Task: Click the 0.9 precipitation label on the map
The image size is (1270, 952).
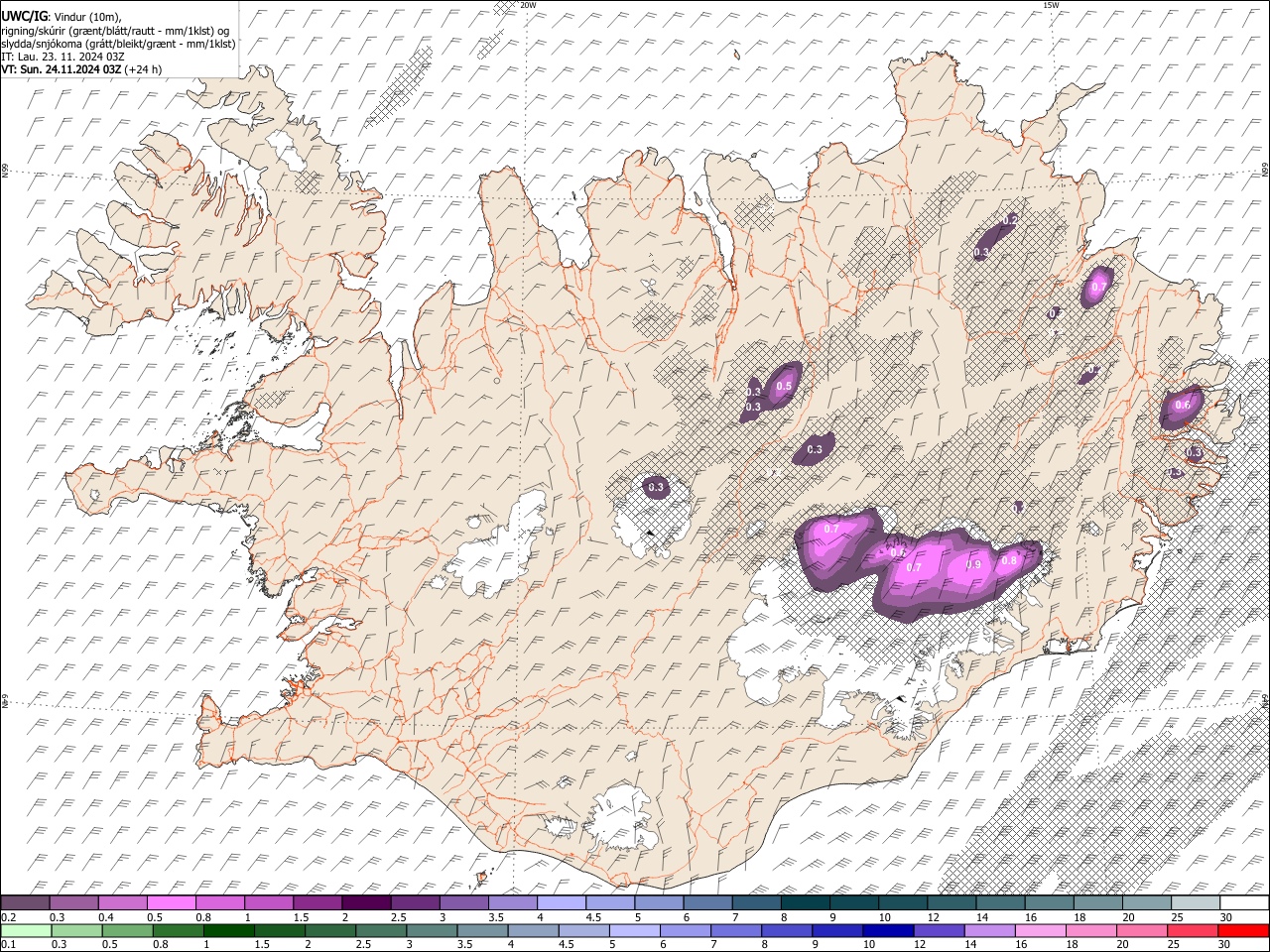Action: (x=973, y=565)
